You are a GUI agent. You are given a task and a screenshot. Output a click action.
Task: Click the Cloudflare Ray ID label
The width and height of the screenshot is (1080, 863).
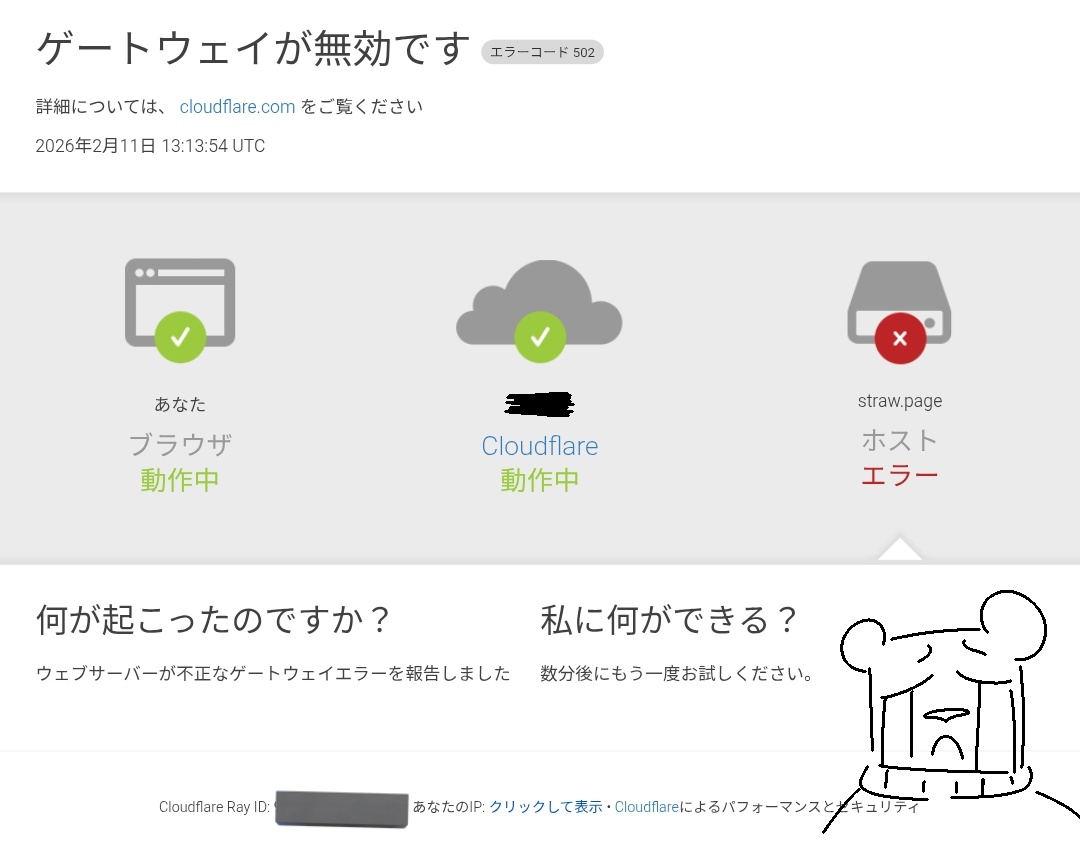click(x=214, y=807)
